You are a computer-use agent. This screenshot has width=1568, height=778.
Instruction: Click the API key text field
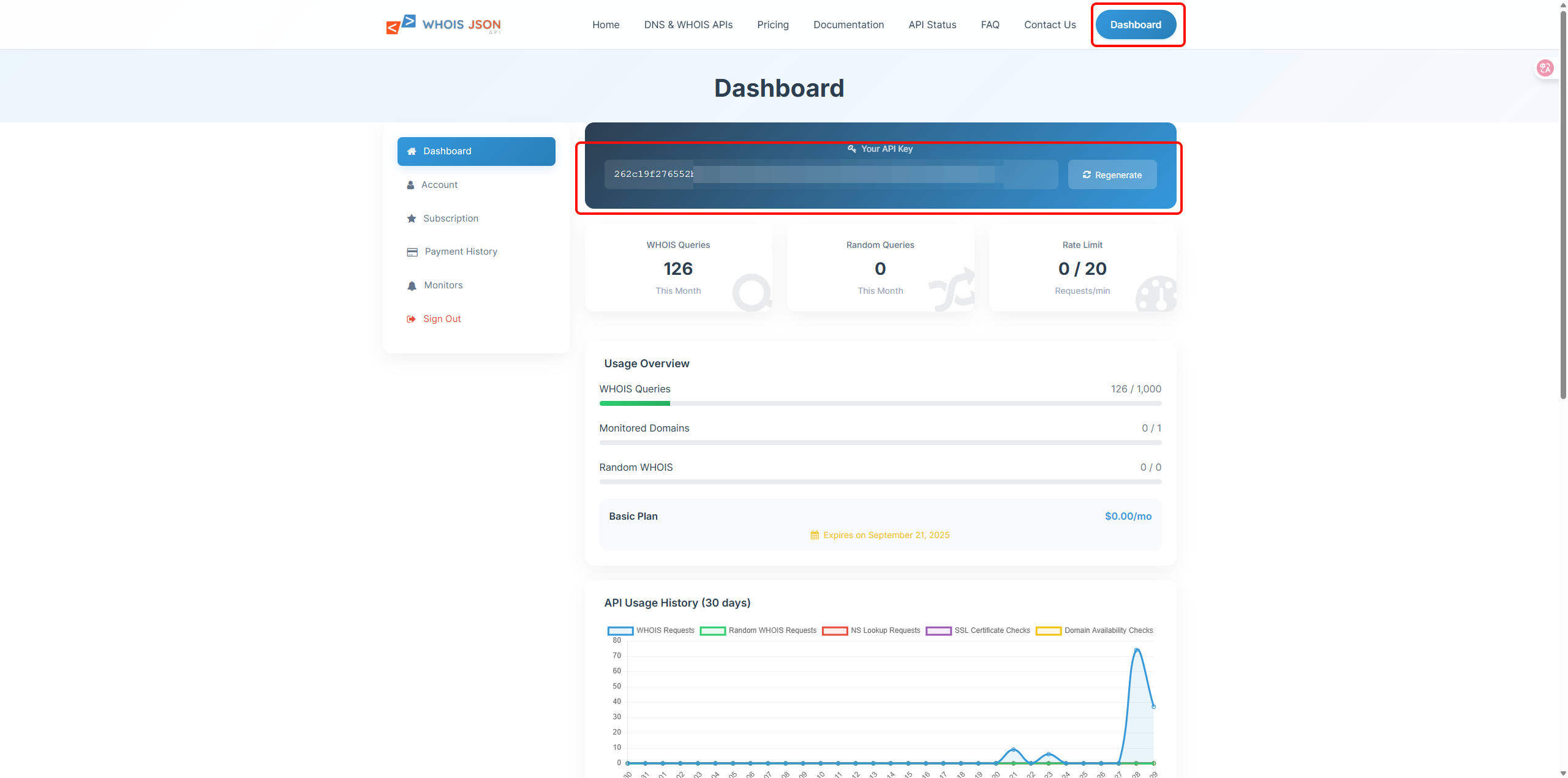[x=831, y=174]
